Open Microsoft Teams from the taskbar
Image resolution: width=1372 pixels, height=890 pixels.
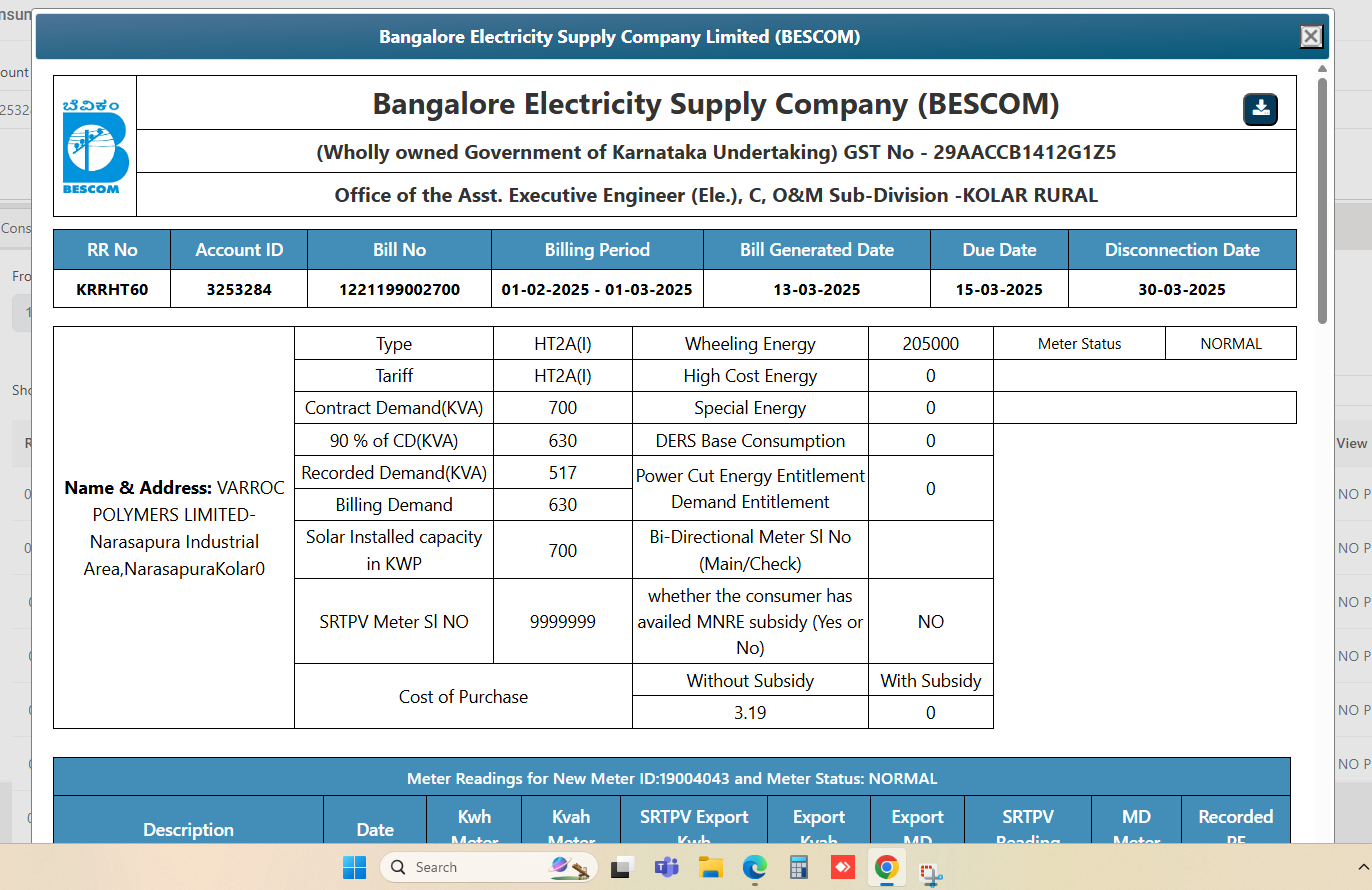pos(667,867)
